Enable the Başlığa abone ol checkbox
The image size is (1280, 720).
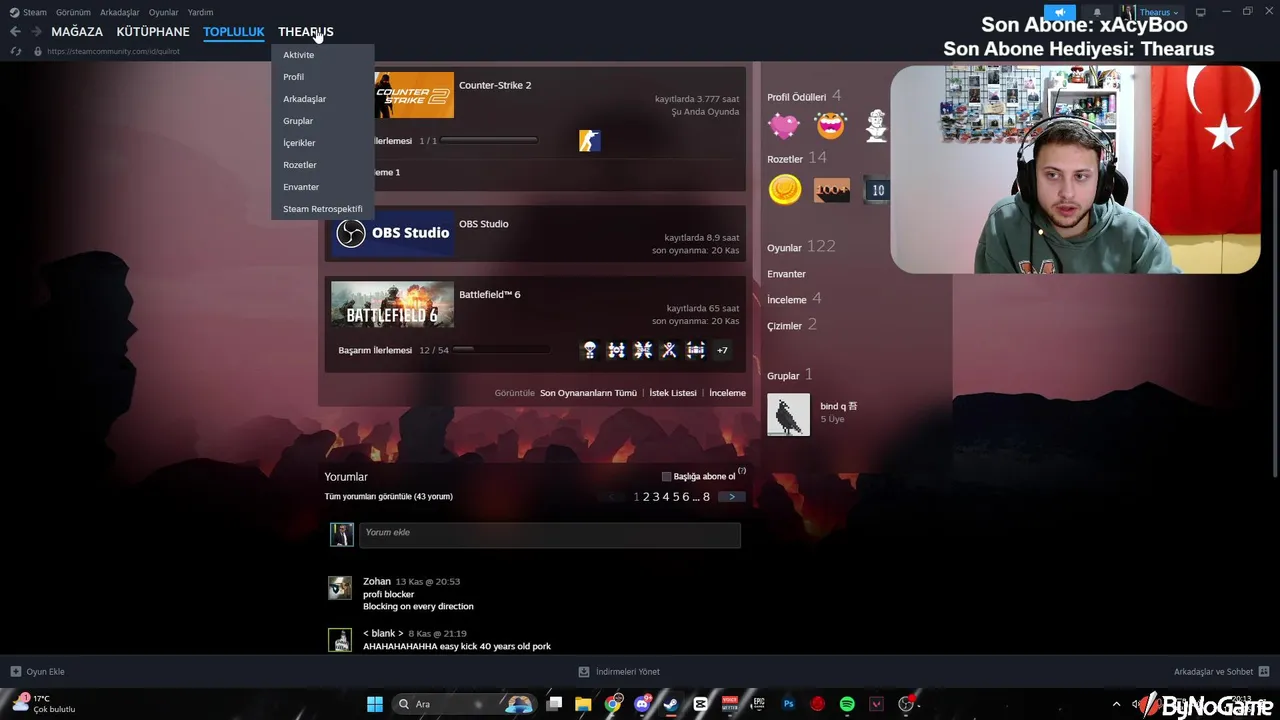click(x=667, y=477)
